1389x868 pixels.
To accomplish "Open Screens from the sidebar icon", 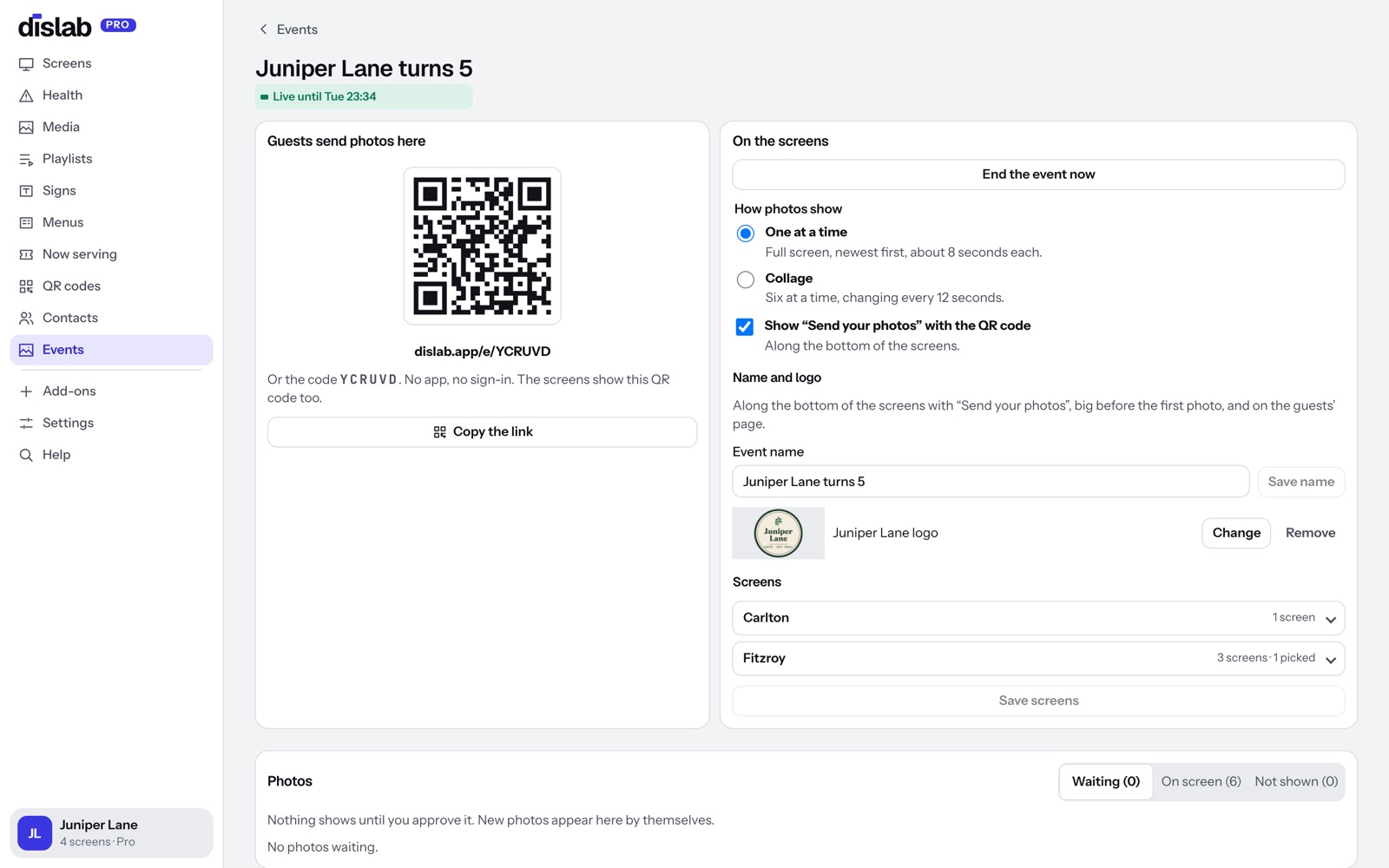I will 26,64.
